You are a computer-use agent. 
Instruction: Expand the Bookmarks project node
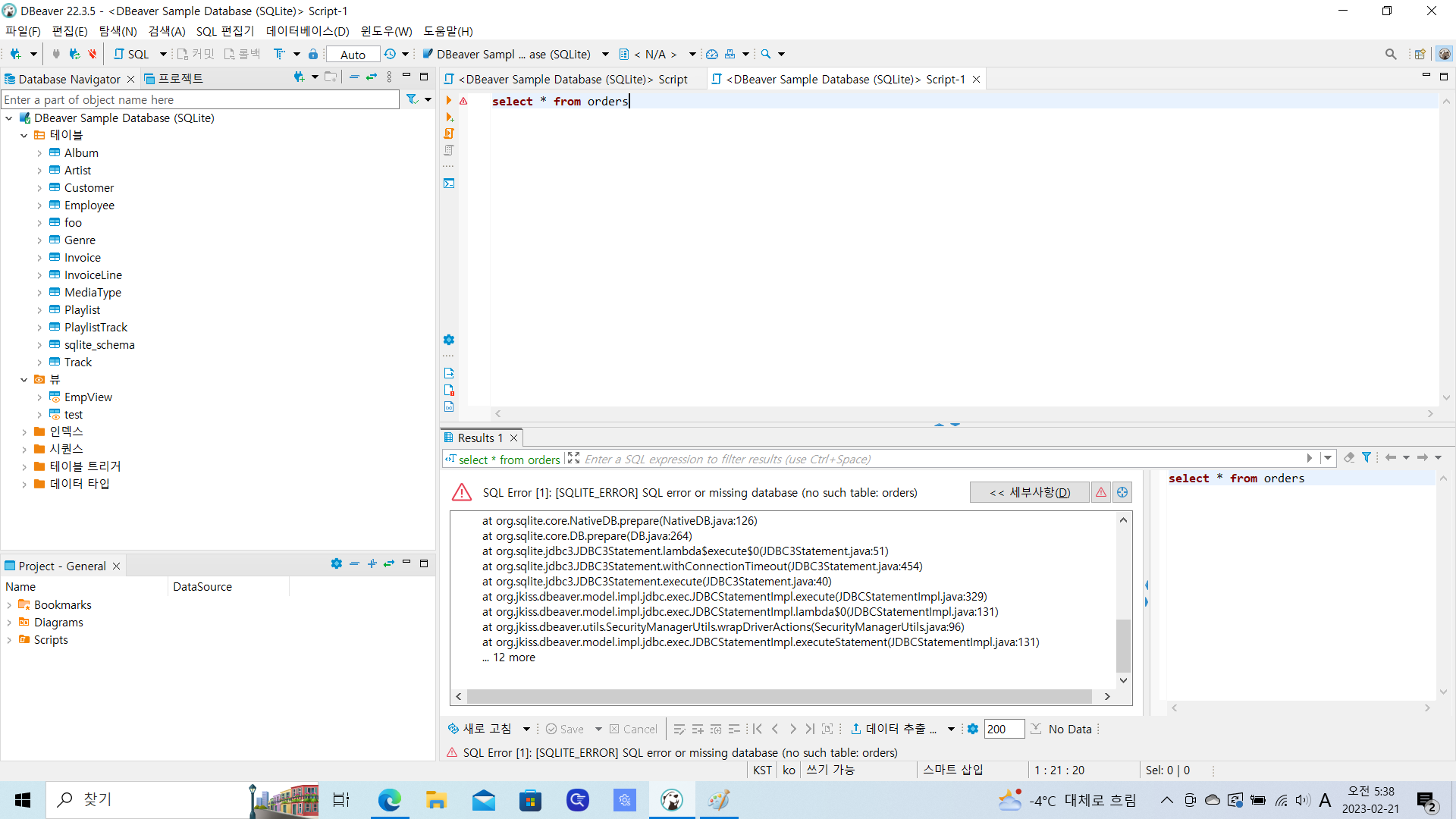click(x=9, y=605)
